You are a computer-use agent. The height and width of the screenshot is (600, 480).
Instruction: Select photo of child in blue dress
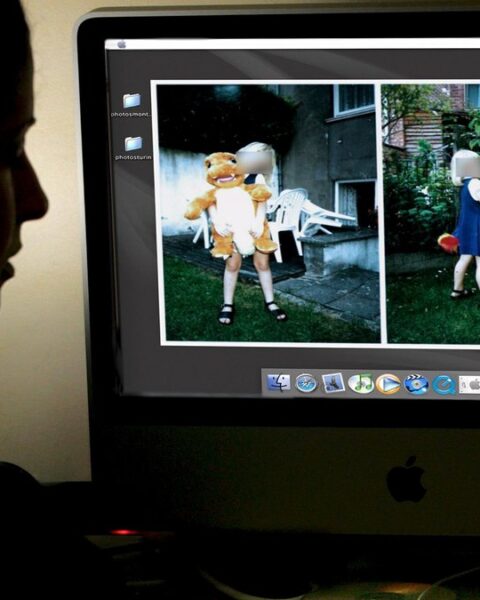[x=433, y=214]
